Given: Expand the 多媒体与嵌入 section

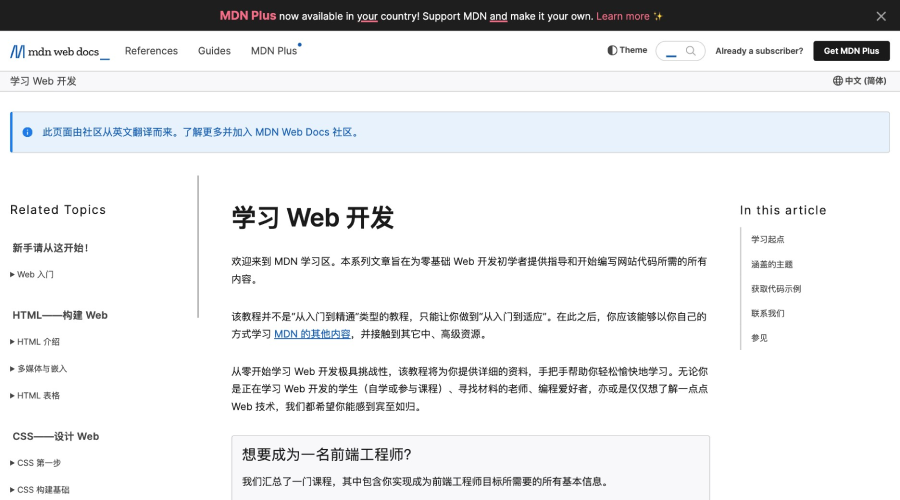Looking at the screenshot, I should (x=38, y=369).
